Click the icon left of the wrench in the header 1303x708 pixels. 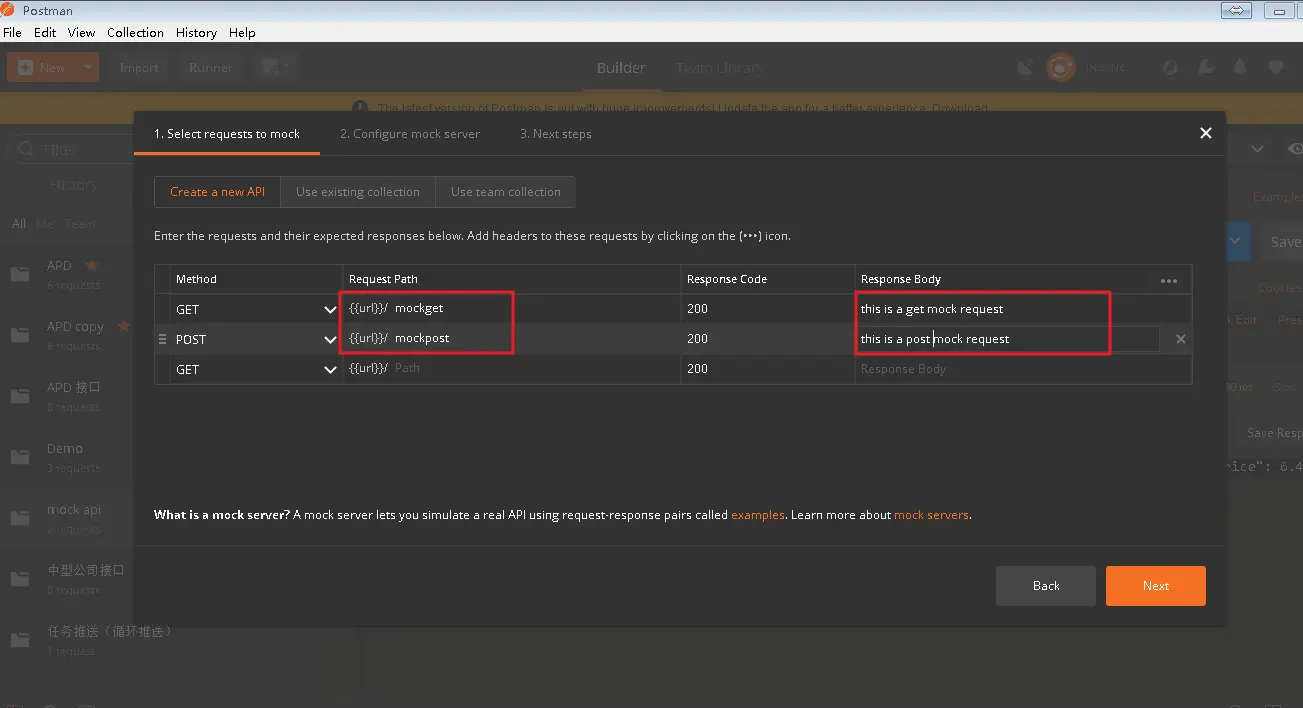[x=1171, y=68]
